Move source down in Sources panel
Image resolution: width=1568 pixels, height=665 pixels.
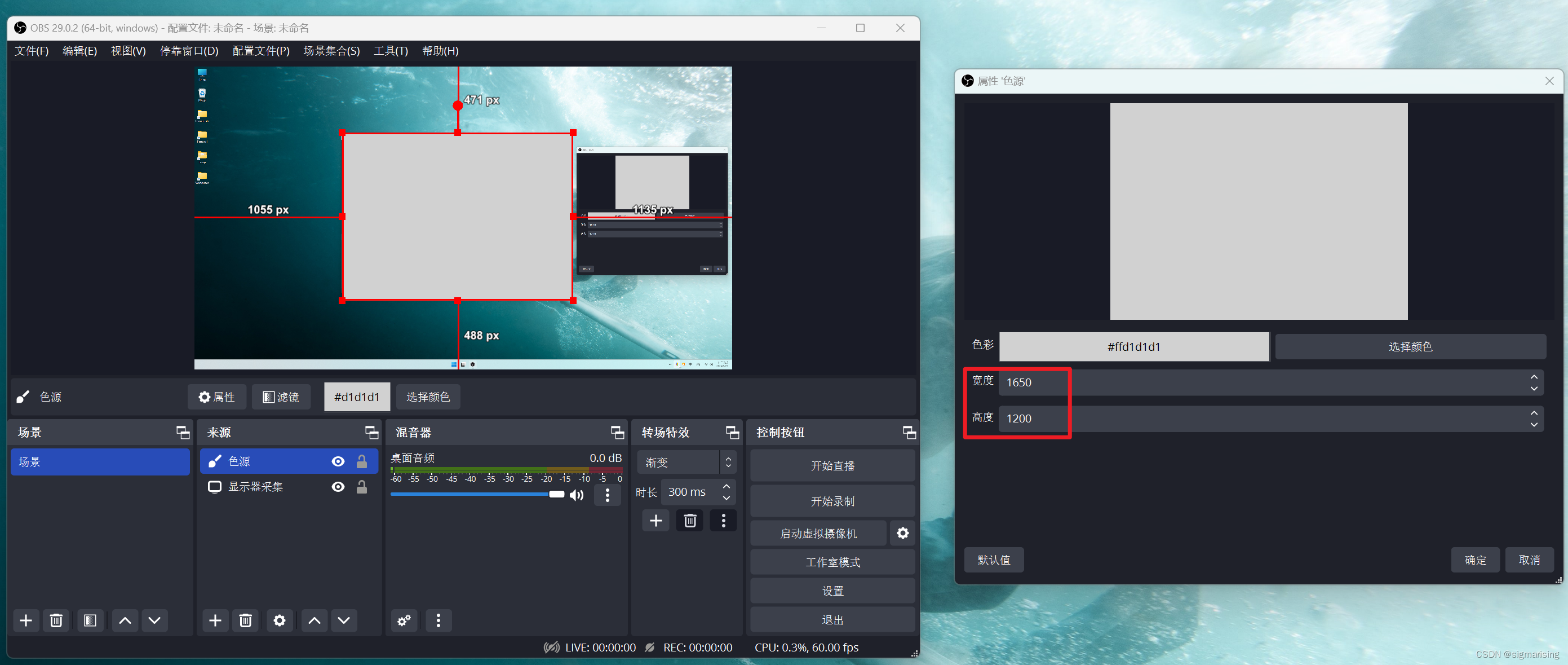344,620
